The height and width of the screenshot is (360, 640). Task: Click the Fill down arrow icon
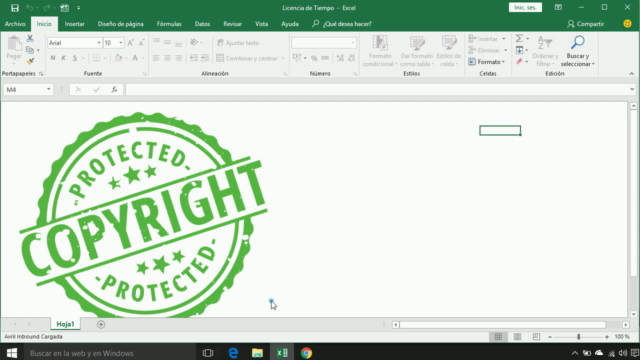tap(519, 50)
